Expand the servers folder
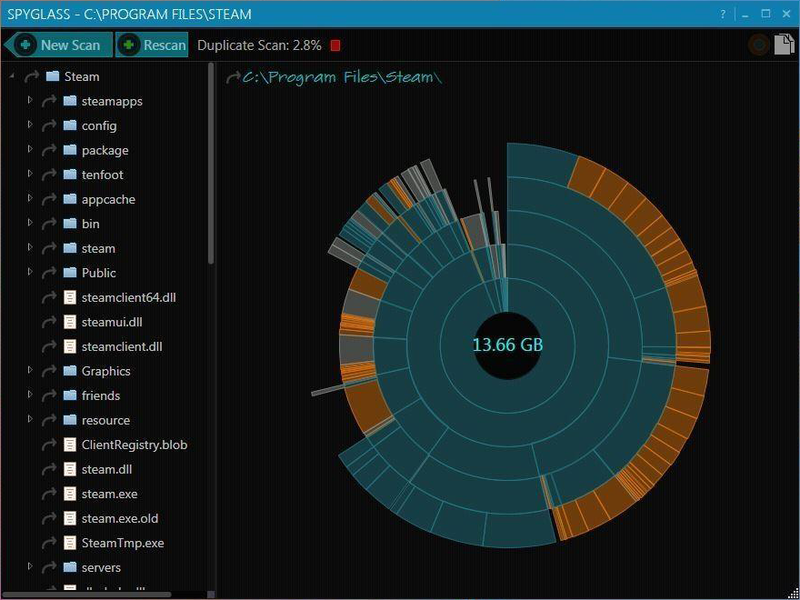 30,566
